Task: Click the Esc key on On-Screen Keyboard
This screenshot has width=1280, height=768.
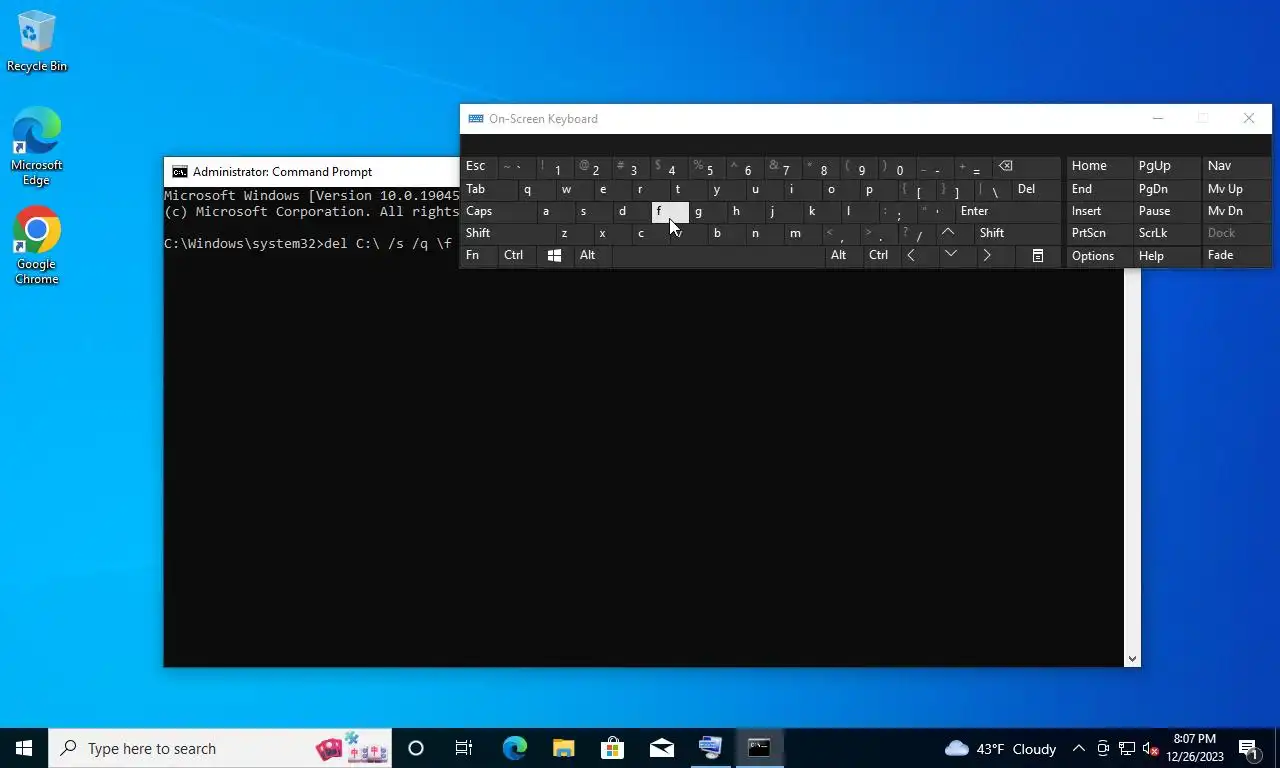Action: point(478,167)
